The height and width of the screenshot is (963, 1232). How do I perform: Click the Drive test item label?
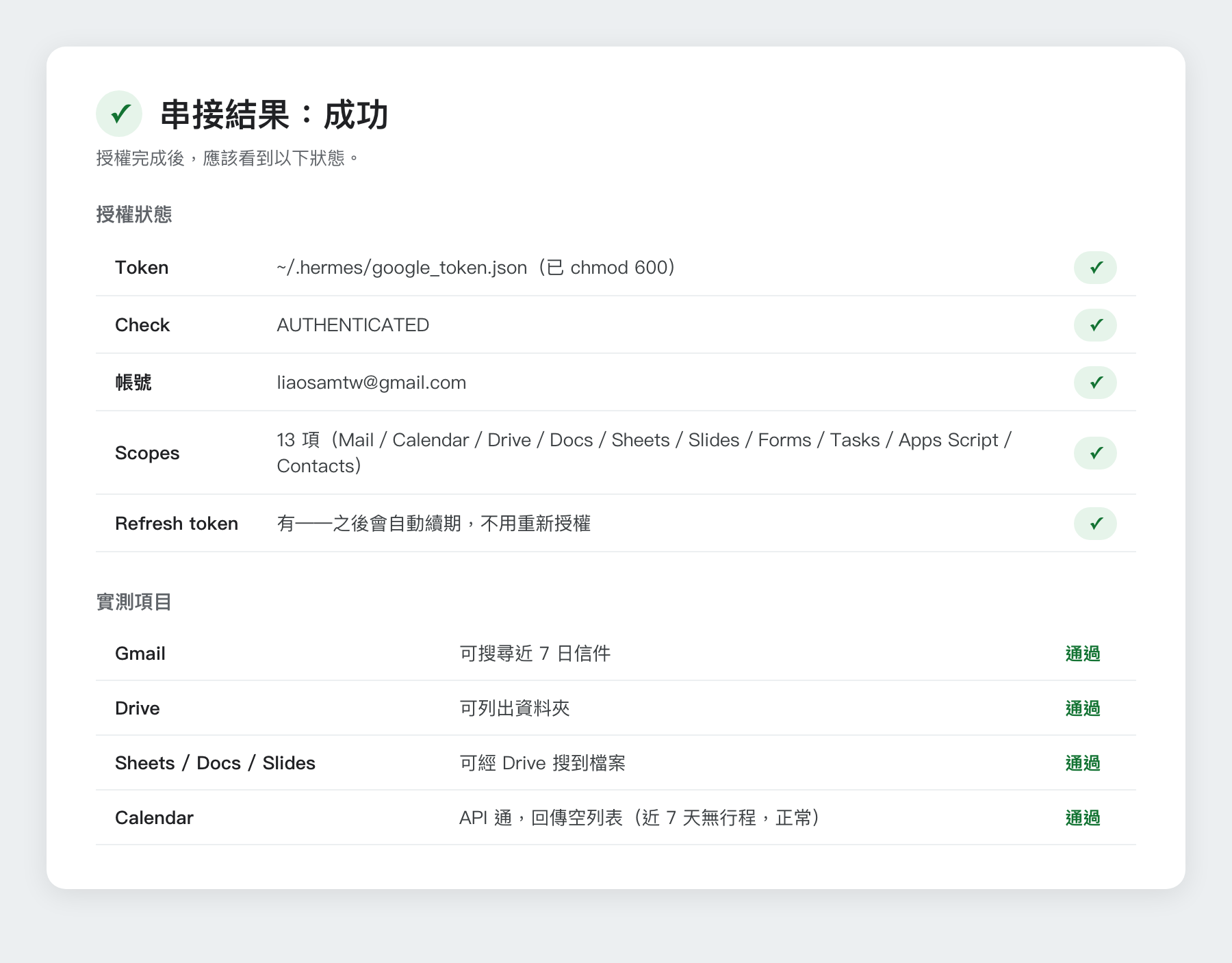pyautogui.click(x=138, y=708)
